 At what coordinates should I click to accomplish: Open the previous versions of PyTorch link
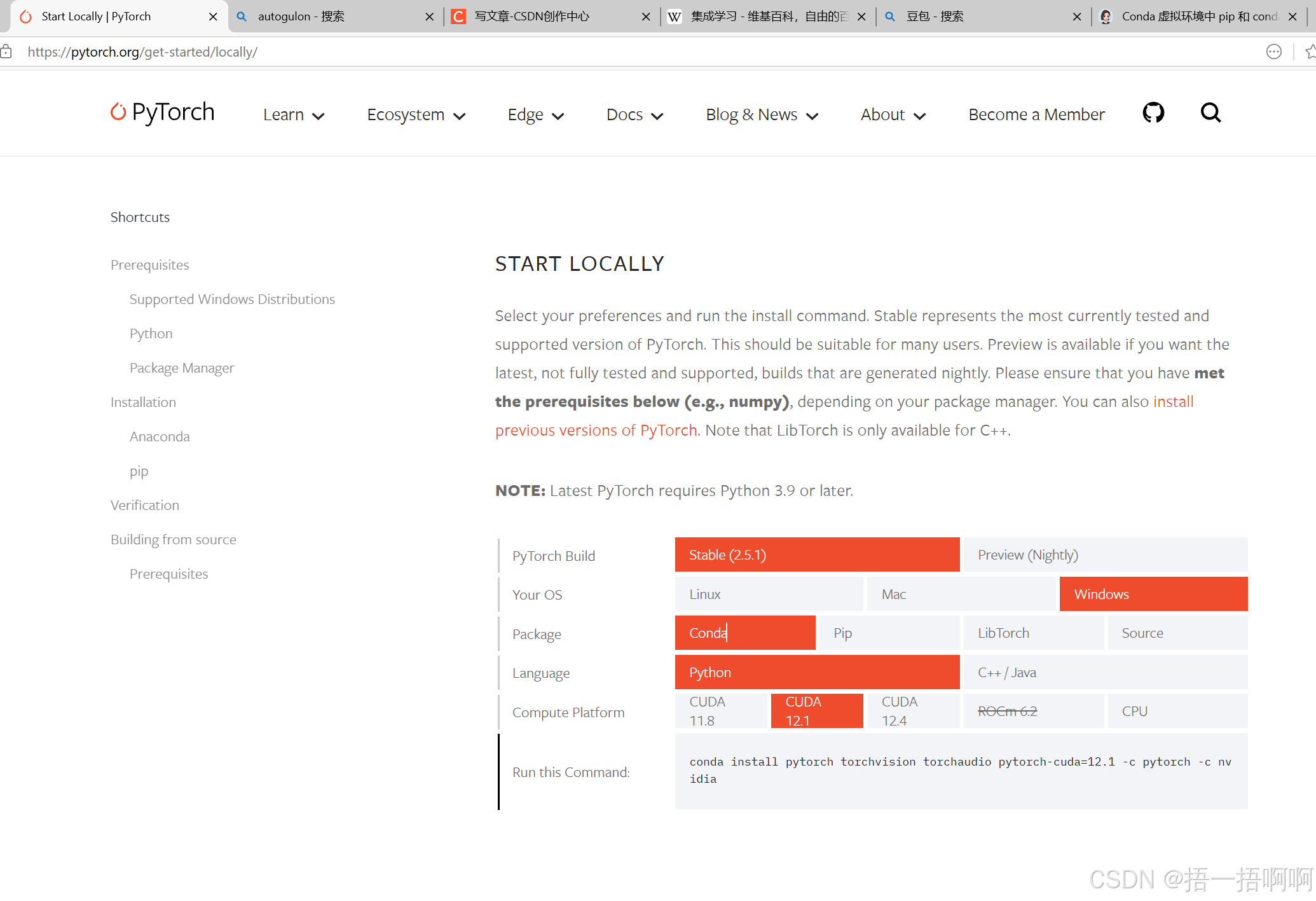[x=596, y=430]
